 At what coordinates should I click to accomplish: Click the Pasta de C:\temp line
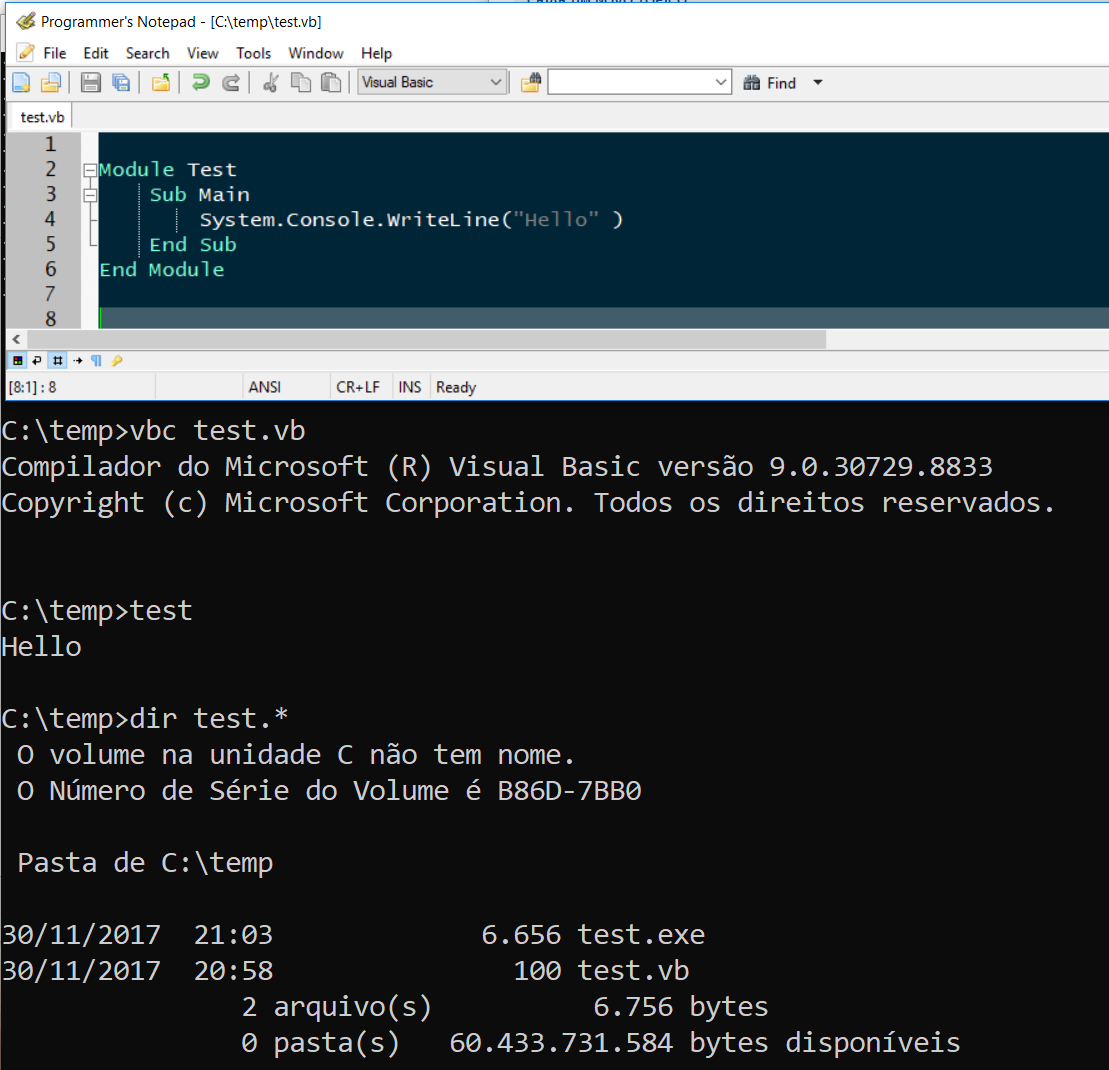[145, 863]
